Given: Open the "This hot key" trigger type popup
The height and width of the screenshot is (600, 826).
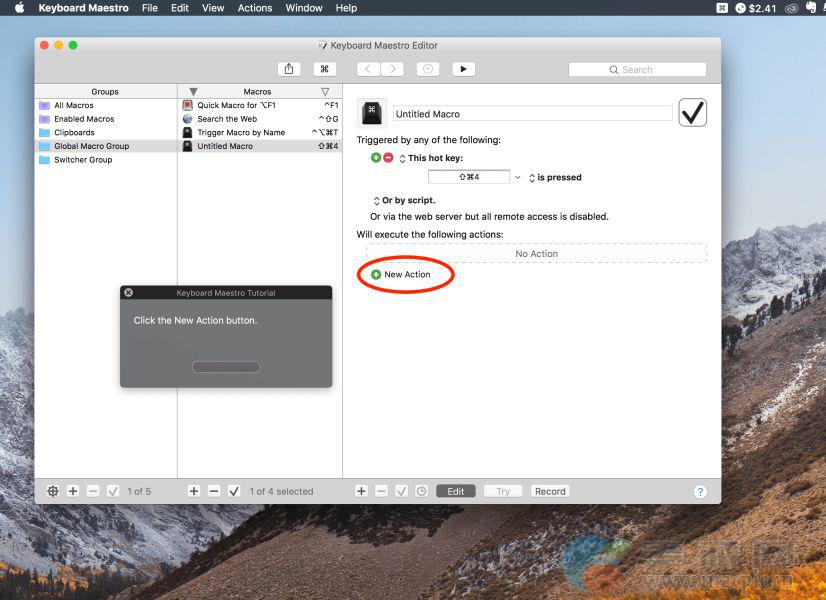Looking at the screenshot, I should pyautogui.click(x=431, y=158).
